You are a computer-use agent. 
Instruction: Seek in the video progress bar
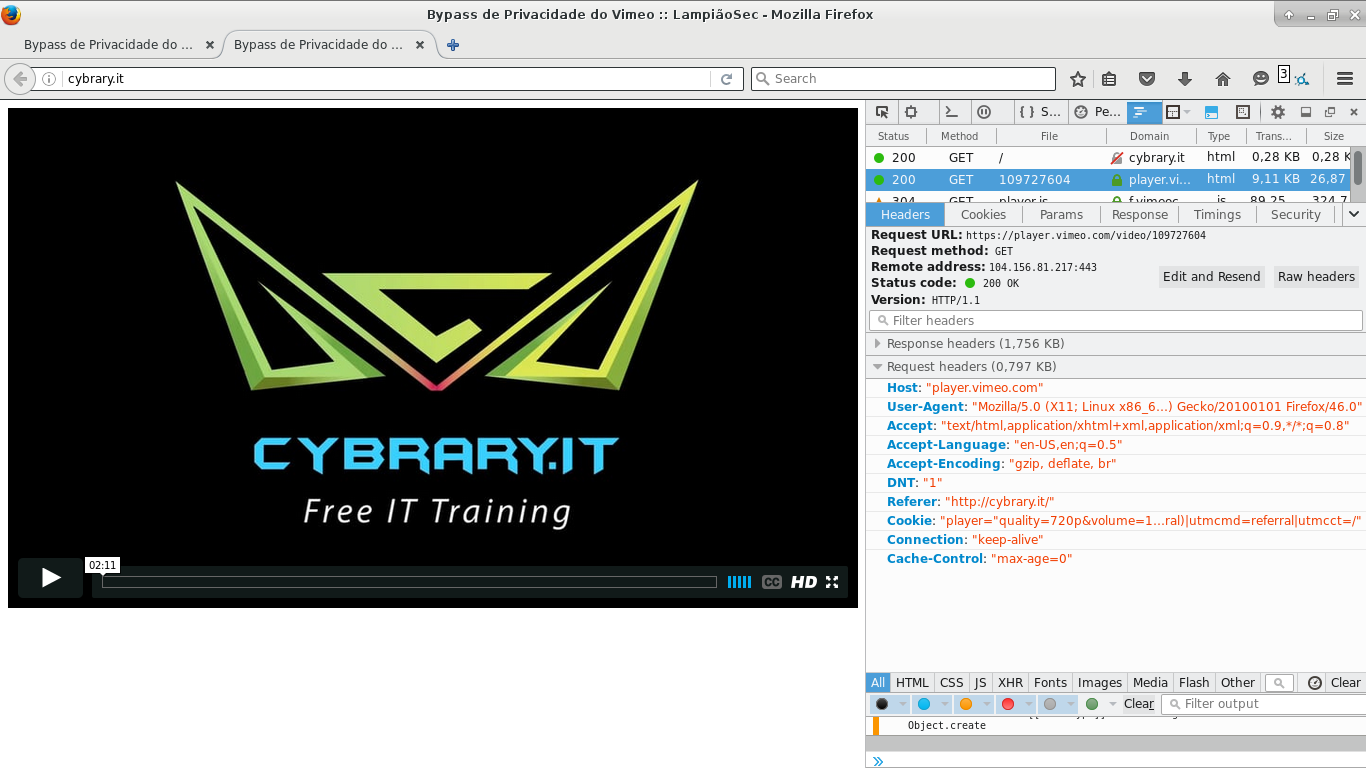(x=409, y=582)
